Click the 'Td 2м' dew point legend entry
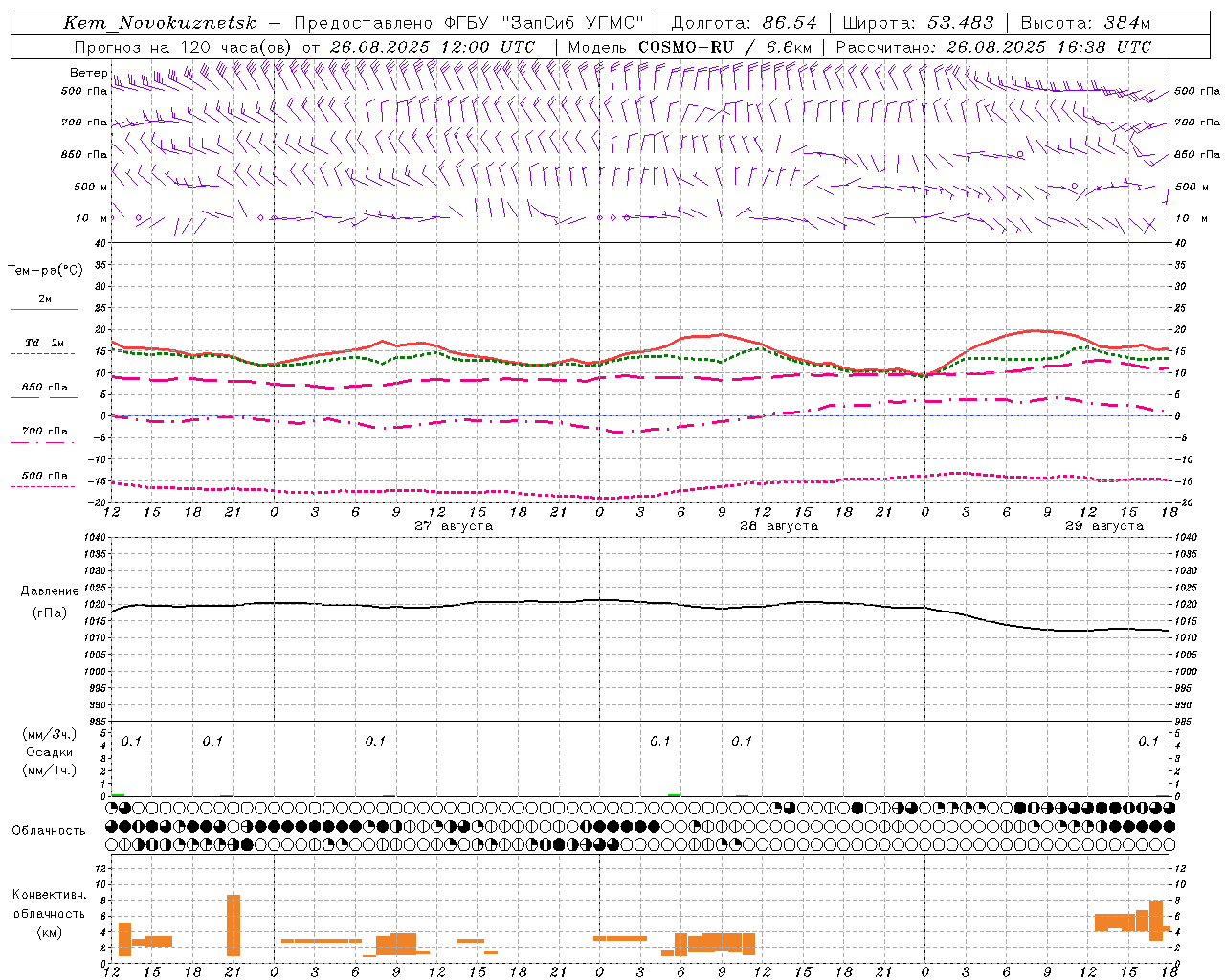 45,343
